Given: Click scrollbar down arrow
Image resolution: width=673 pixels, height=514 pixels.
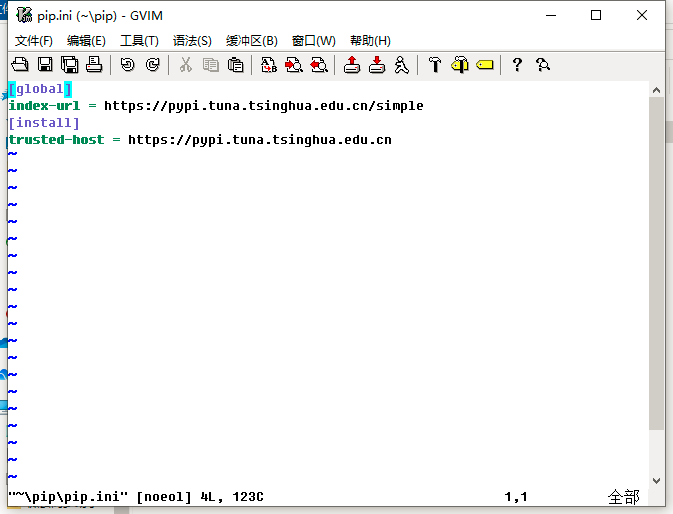Looking at the screenshot, I should point(656,481).
